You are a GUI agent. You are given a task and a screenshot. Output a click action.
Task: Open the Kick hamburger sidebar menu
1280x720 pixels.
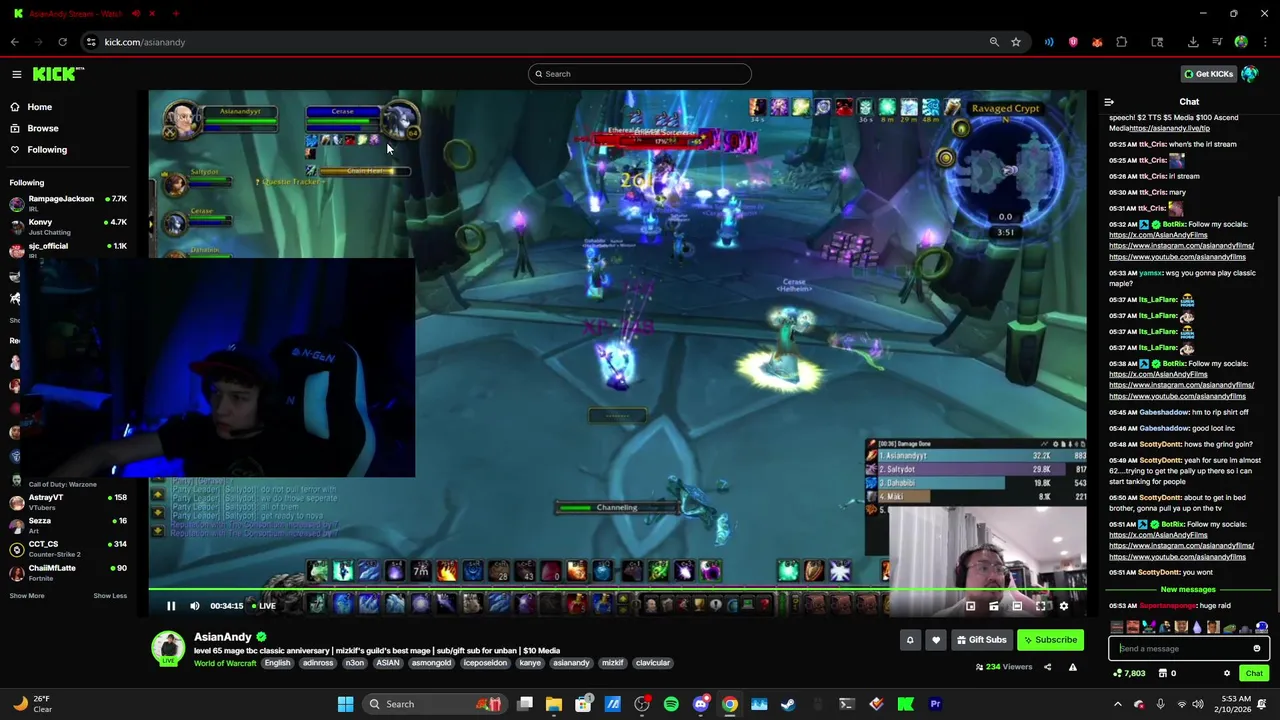tap(16, 74)
